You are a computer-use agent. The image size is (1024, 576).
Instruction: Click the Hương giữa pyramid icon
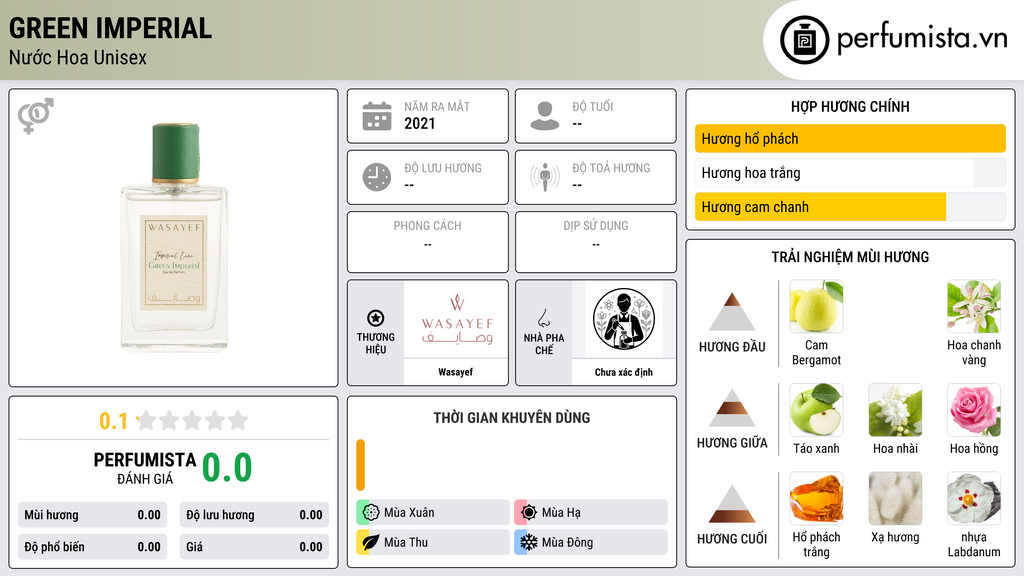point(732,408)
